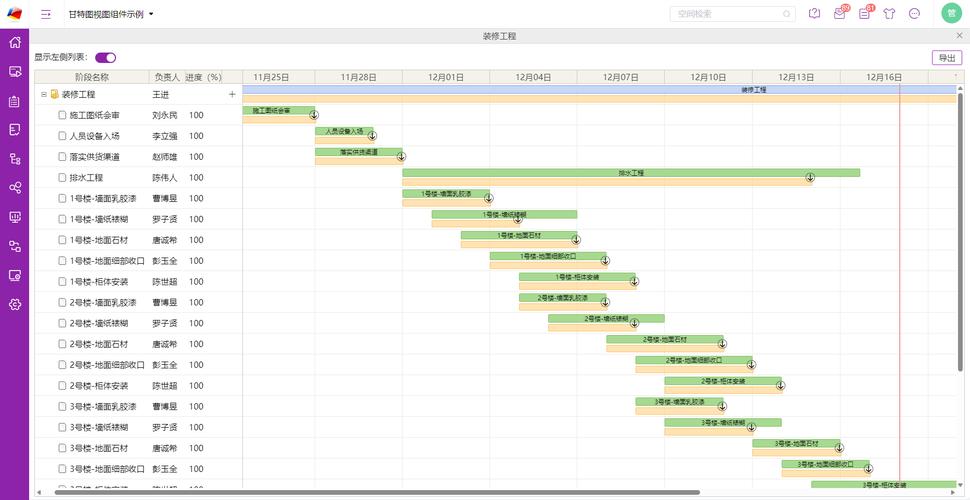Click the add plus icon beside 装修工程
Viewport: 970px width, 500px height.
232,94
